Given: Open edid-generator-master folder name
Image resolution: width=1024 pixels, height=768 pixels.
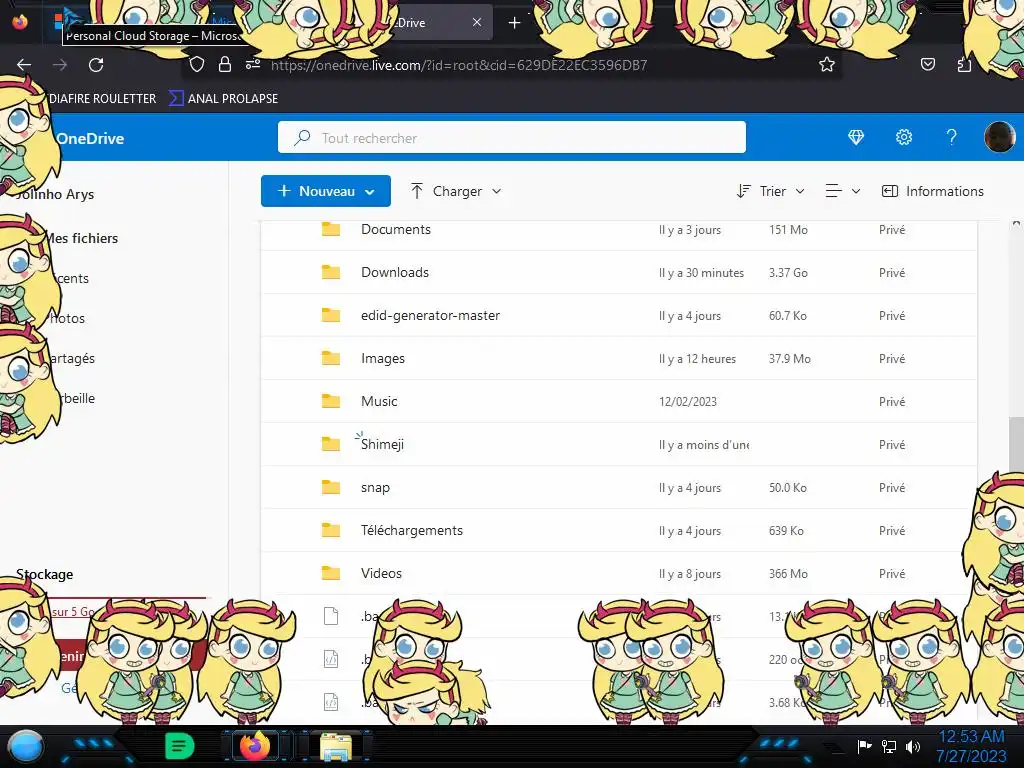Looking at the screenshot, I should (x=430, y=315).
